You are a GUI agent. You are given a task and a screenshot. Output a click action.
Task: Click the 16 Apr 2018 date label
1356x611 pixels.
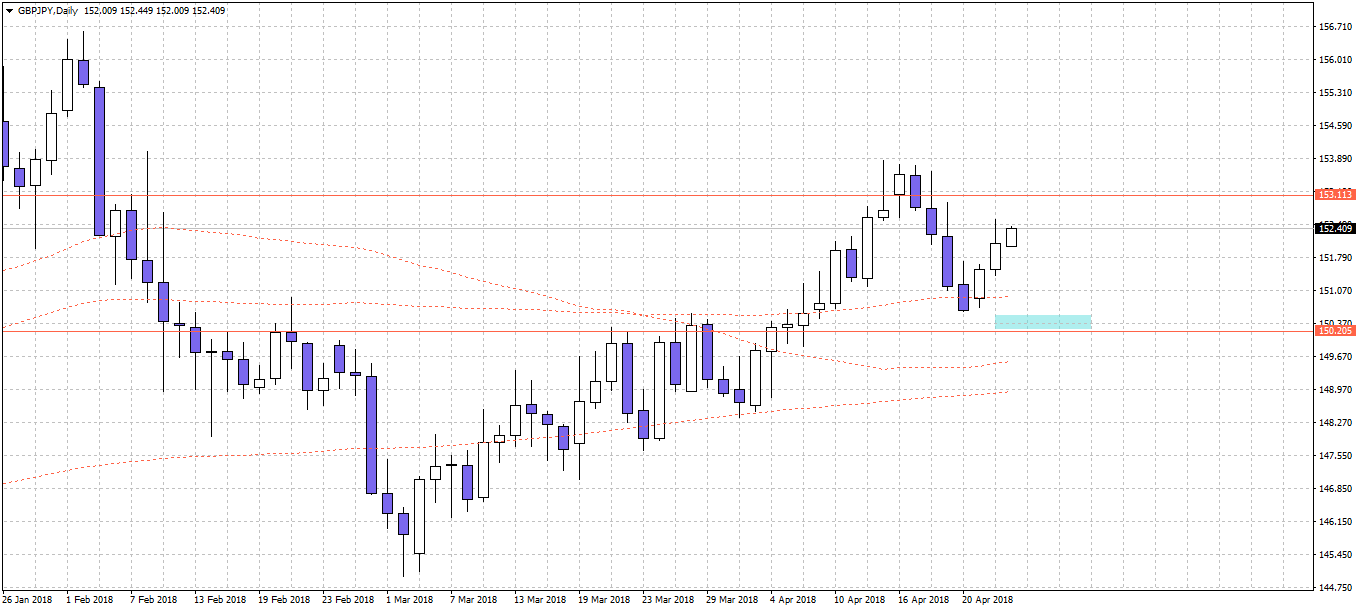[x=924, y=600]
